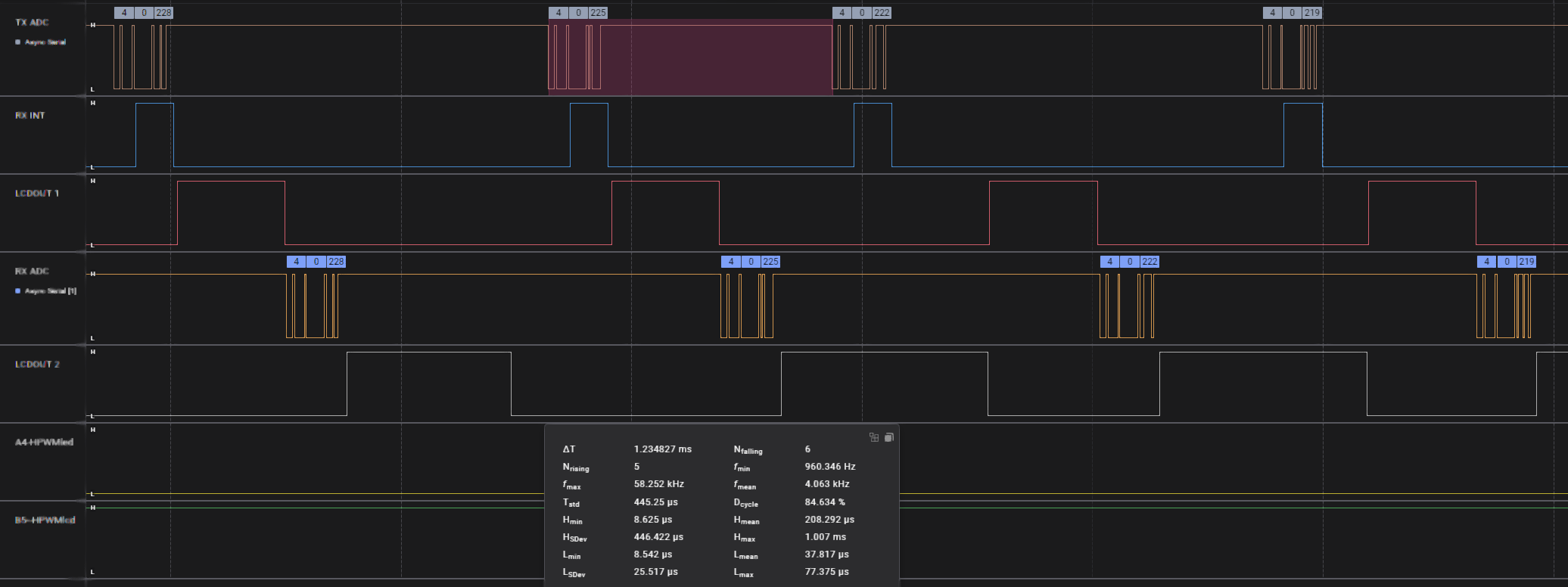Screen dimensions: 1568x587
Task: Select the B5-HPWMlcd channel label
Action: (x=45, y=520)
